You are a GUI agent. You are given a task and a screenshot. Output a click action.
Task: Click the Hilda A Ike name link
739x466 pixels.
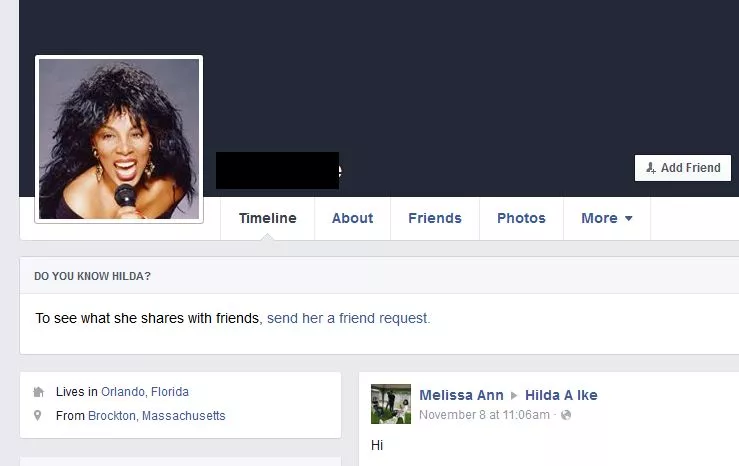coord(561,395)
